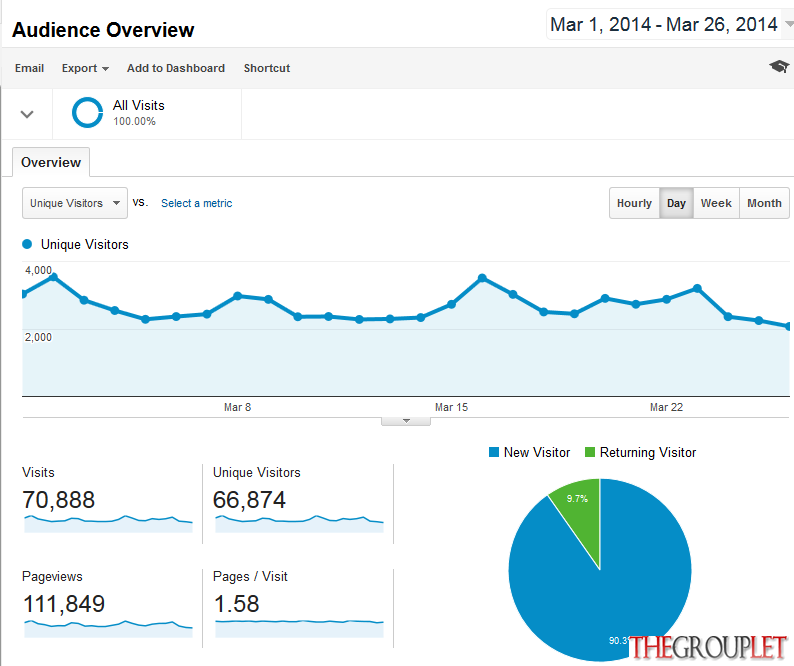Click the Unique Visitors legend dot
Viewport: 794px width, 666px height.
tap(27, 245)
